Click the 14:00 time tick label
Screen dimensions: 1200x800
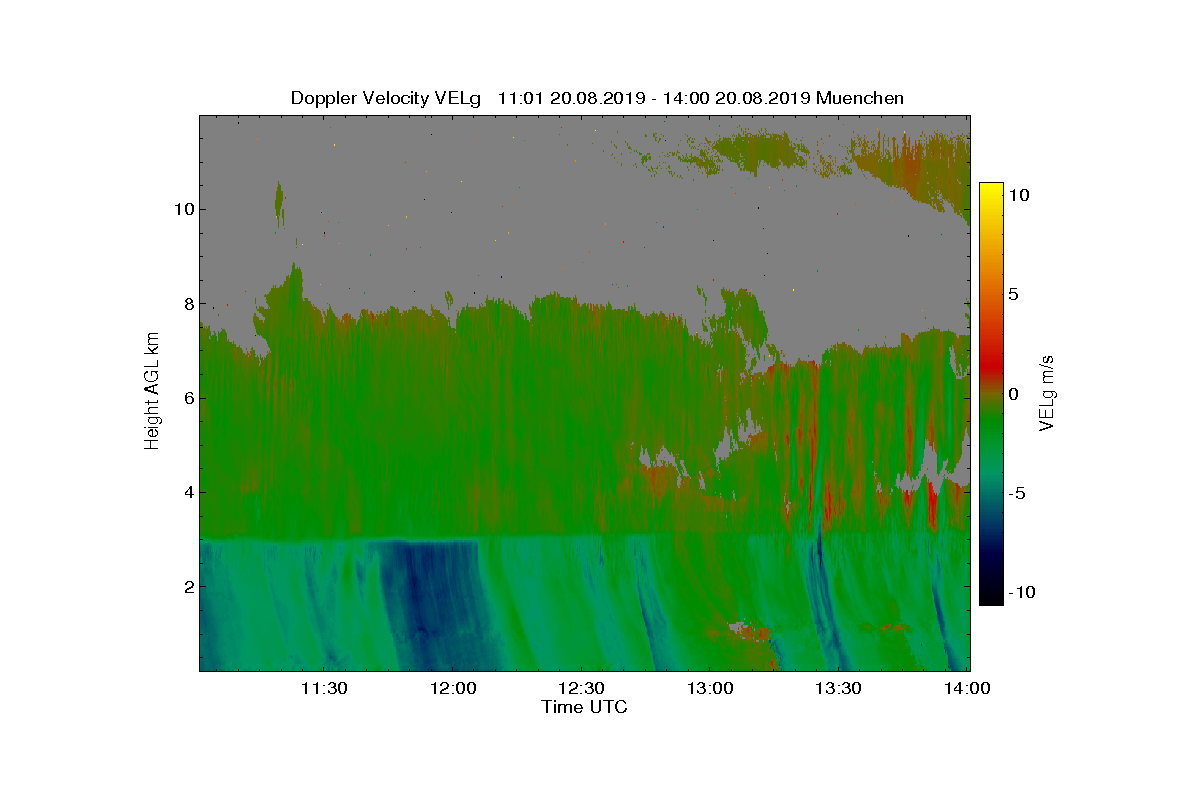click(x=967, y=689)
